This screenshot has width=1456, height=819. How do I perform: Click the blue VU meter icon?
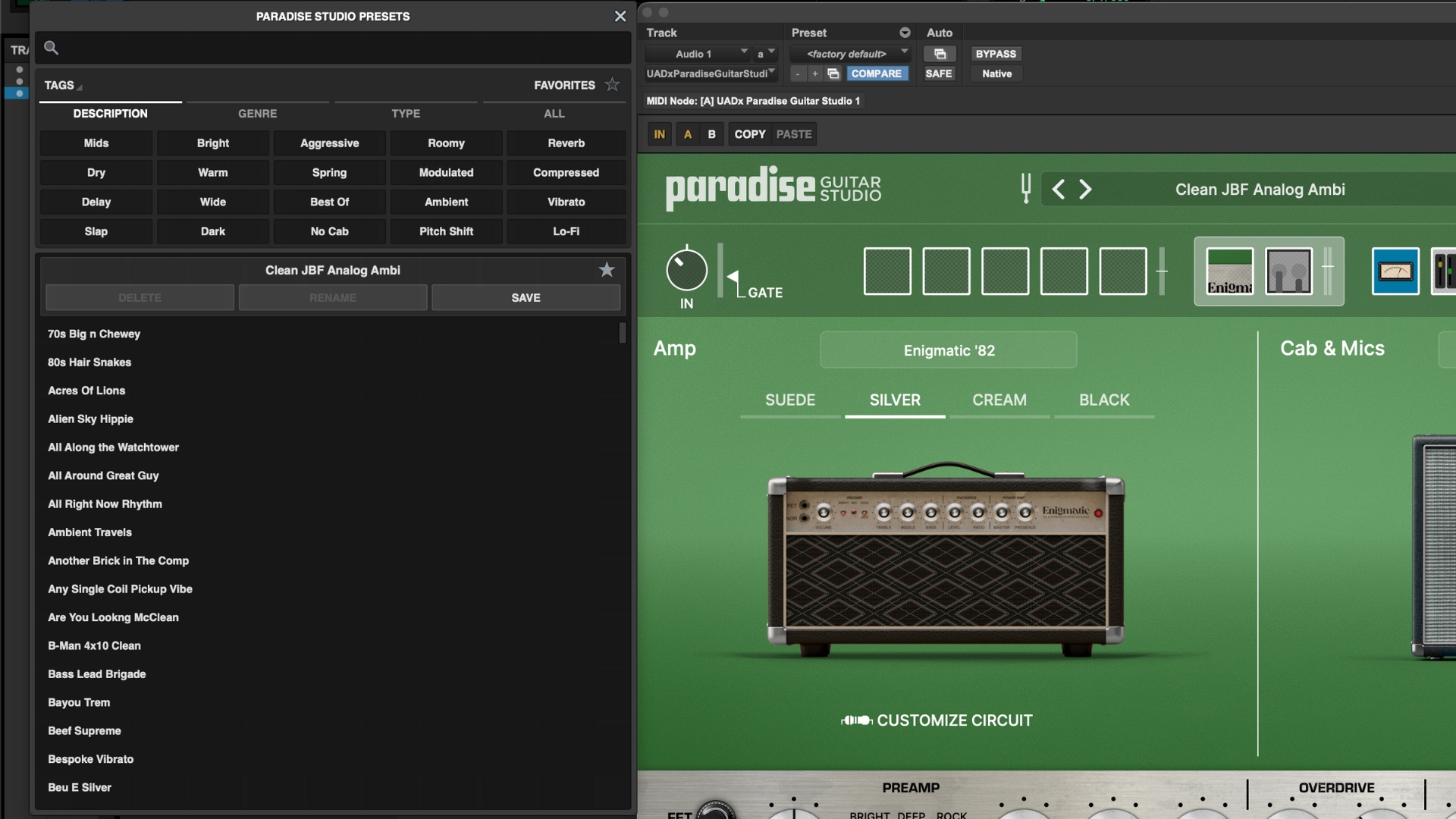click(x=1396, y=271)
